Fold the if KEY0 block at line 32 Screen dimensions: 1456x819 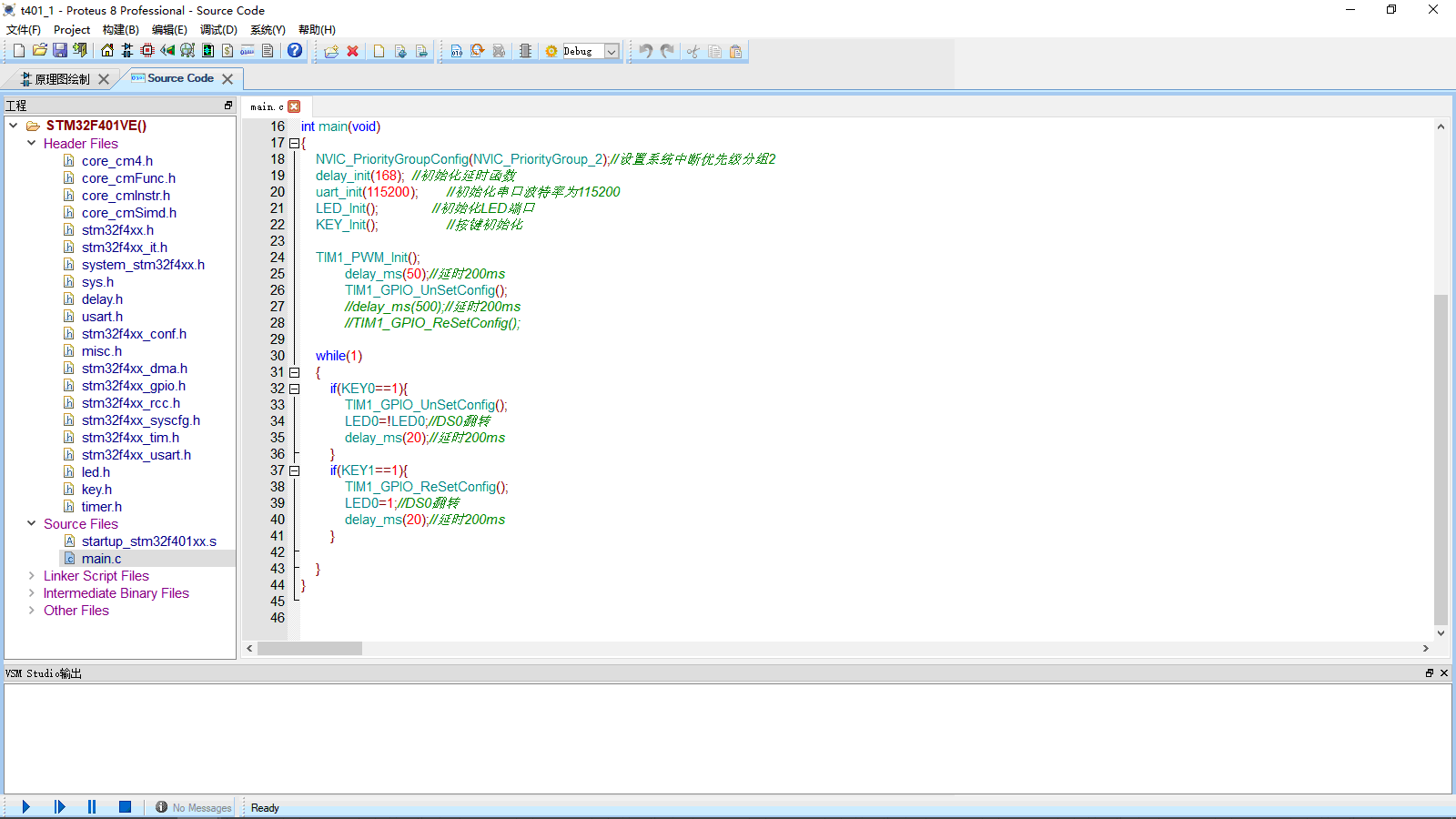[294, 389]
